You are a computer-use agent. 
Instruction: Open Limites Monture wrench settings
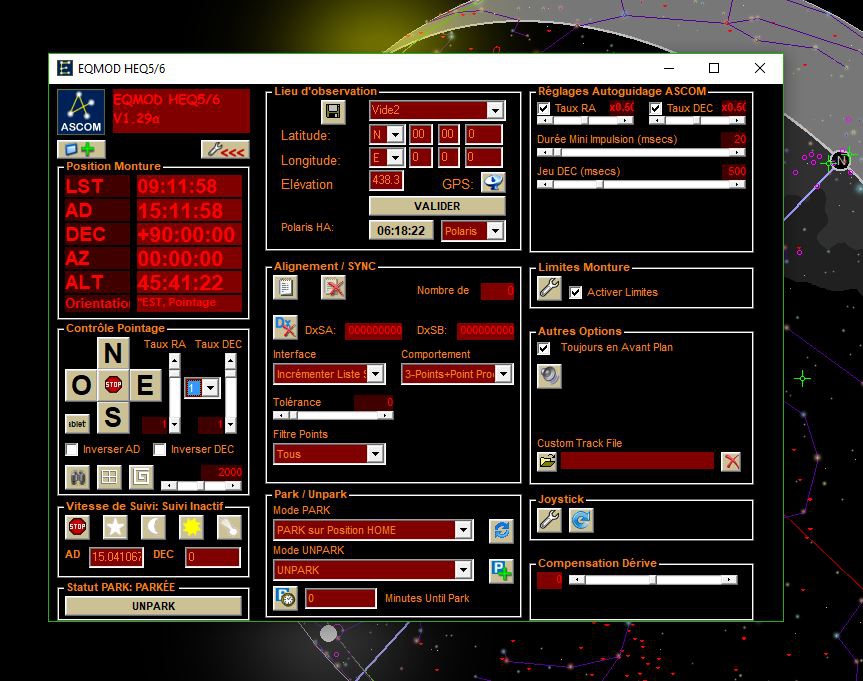point(549,288)
